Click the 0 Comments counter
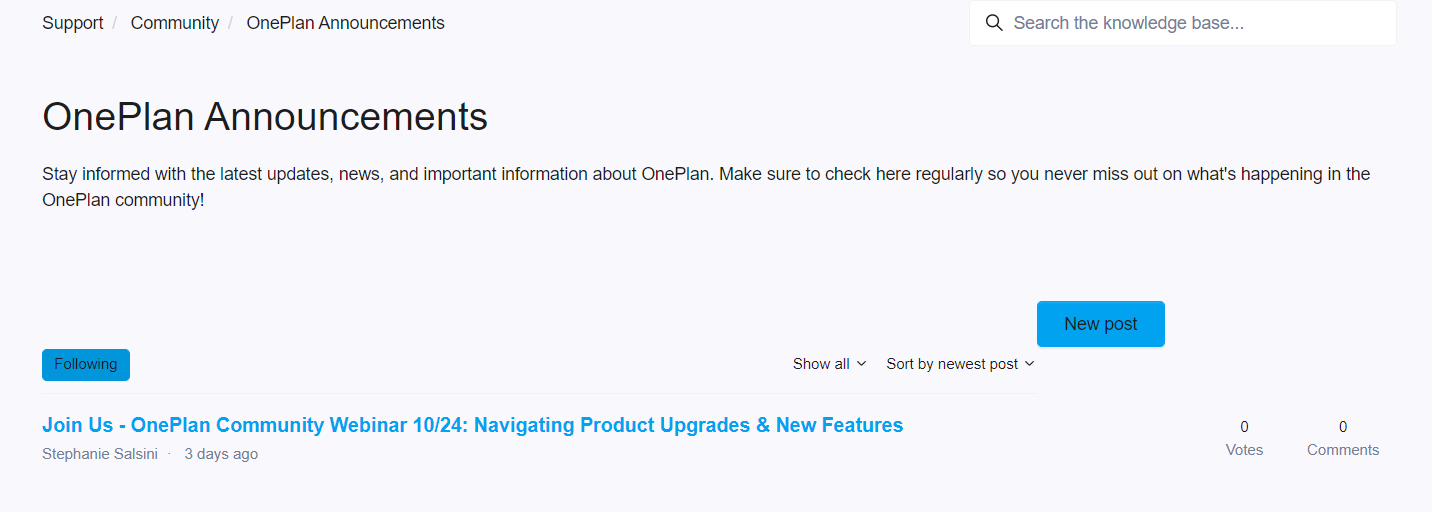This screenshot has width=1432, height=512. (x=1343, y=438)
